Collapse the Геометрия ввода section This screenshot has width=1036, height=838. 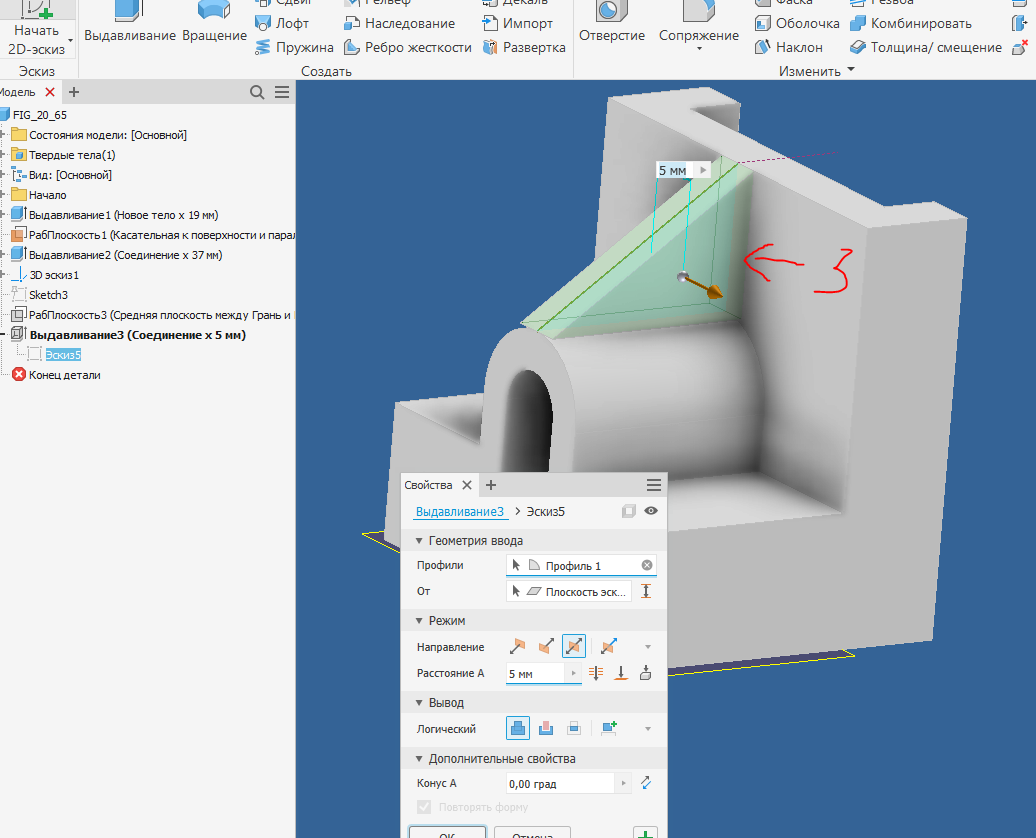[419, 540]
